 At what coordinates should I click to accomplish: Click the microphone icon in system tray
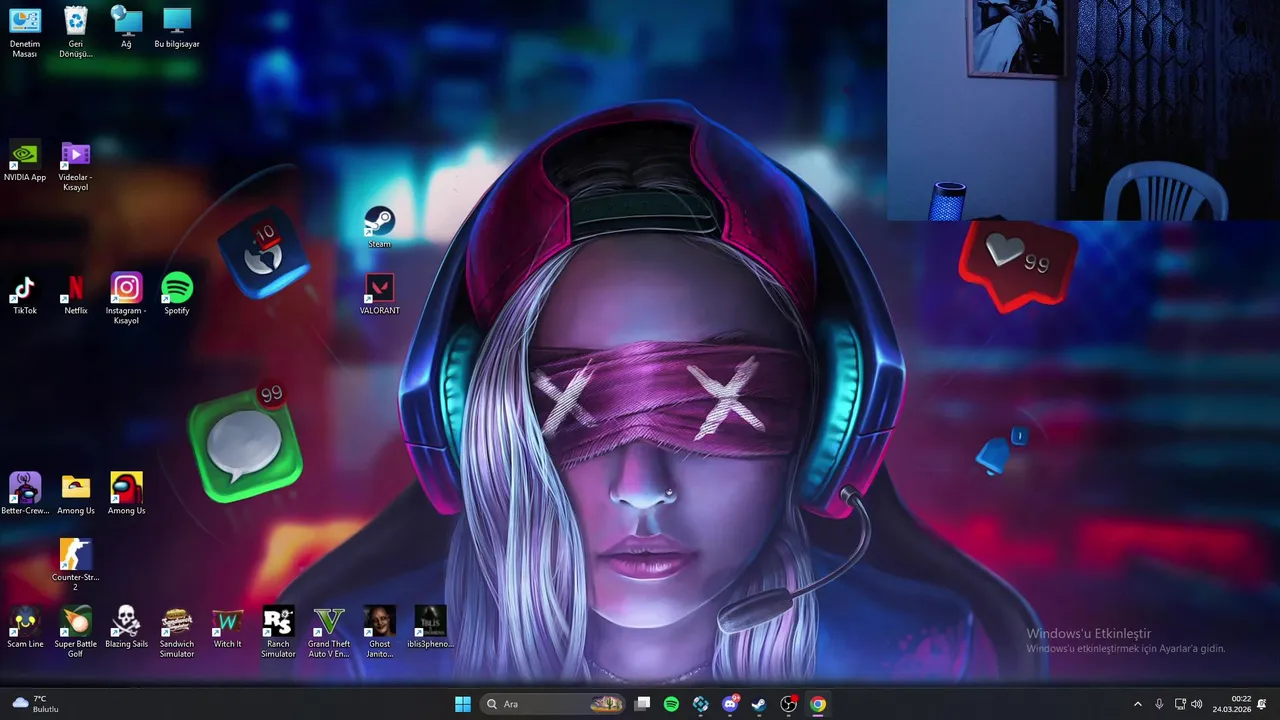(1159, 704)
